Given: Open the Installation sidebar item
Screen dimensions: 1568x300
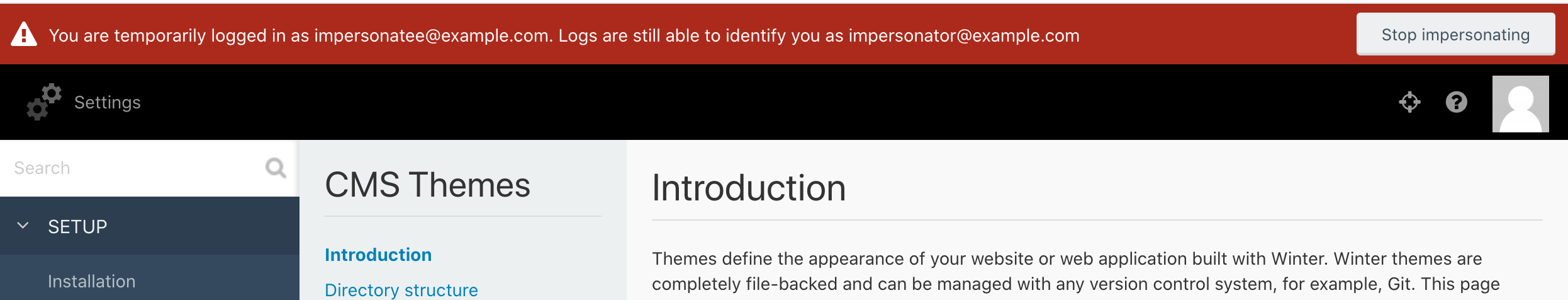Looking at the screenshot, I should click(92, 281).
